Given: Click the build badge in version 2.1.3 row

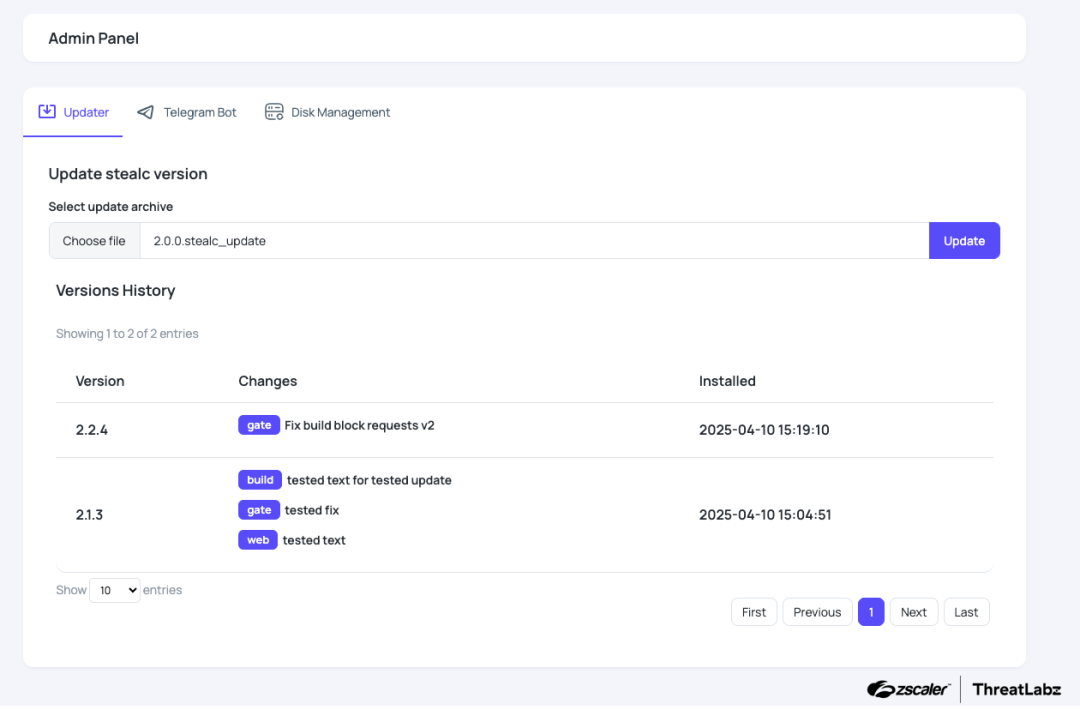Looking at the screenshot, I should (x=260, y=479).
